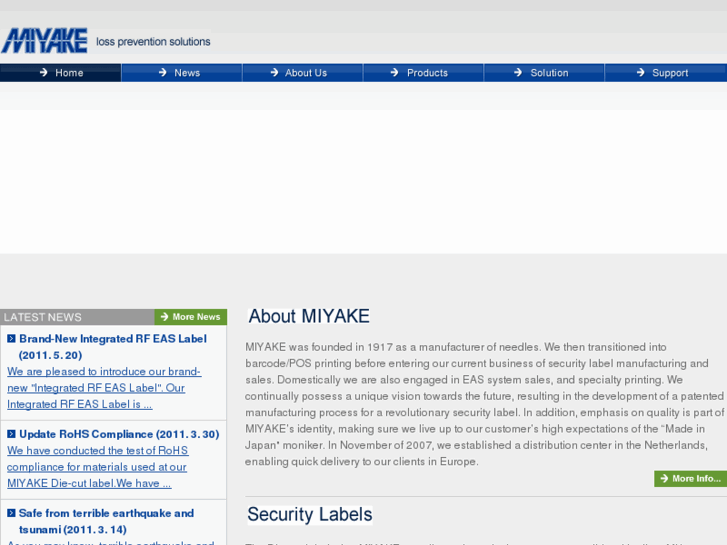Click bullet icon beside Integrated RF EAS headline
This screenshot has width=727, height=545.
coord(12,339)
